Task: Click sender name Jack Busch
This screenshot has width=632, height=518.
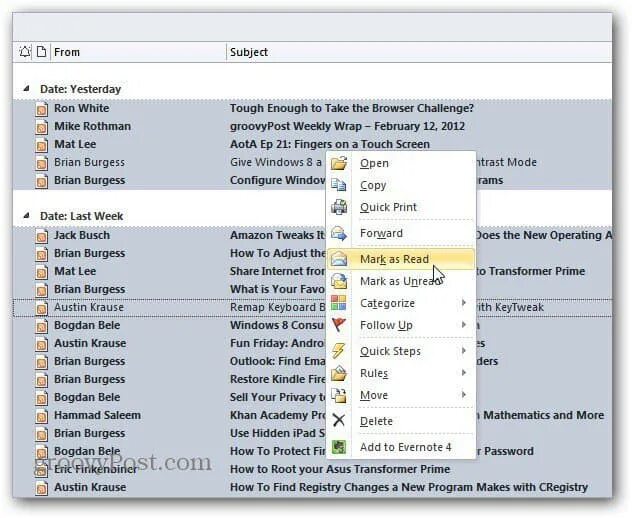Action: (x=82, y=235)
